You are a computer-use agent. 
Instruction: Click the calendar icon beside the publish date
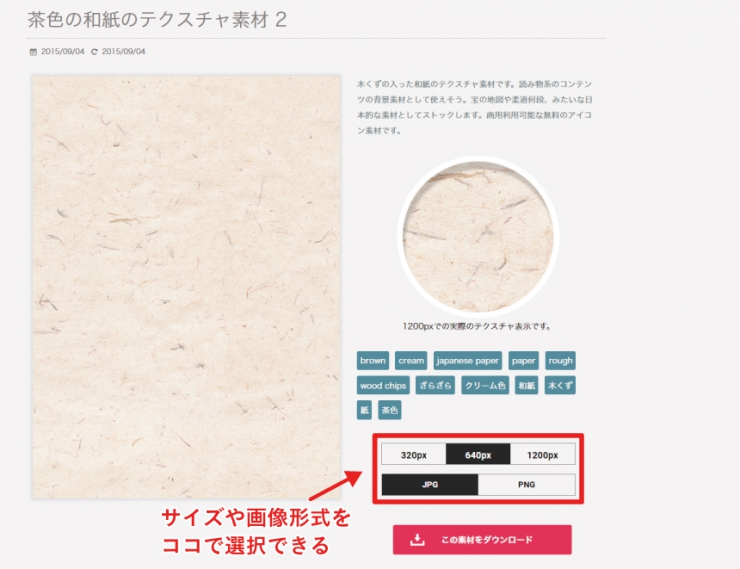pyautogui.click(x=33, y=51)
